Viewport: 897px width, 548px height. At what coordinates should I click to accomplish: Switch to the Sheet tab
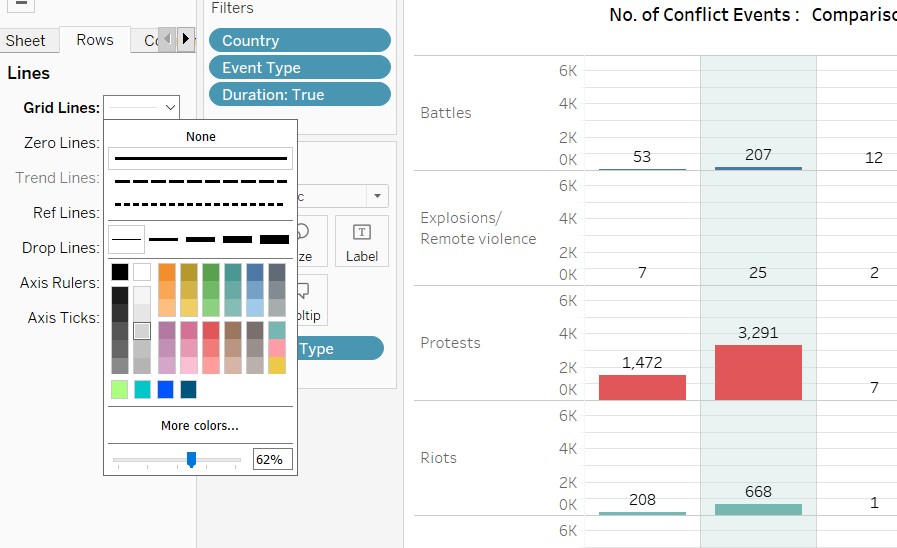pyautogui.click(x=26, y=41)
